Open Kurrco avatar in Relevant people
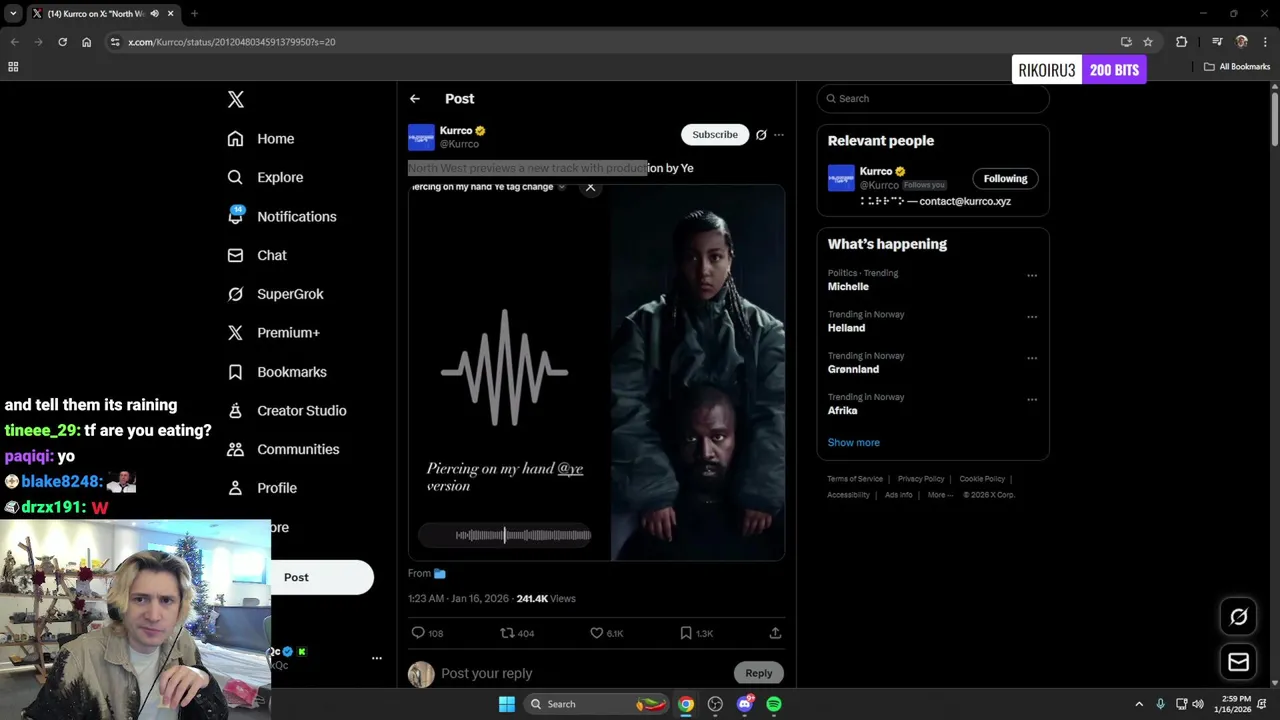The width and height of the screenshot is (1280, 720). point(841,178)
